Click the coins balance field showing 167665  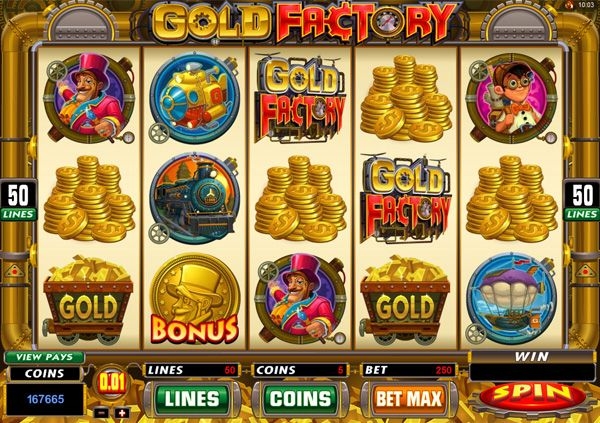(45, 400)
